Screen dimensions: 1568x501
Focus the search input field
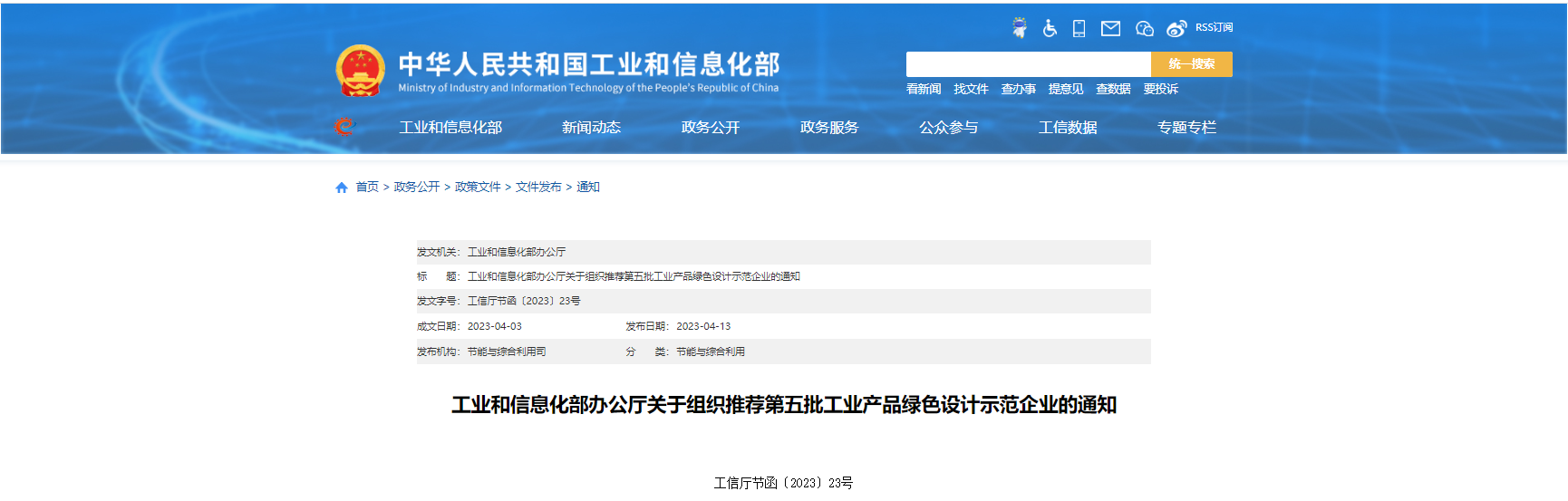[x=1028, y=64]
